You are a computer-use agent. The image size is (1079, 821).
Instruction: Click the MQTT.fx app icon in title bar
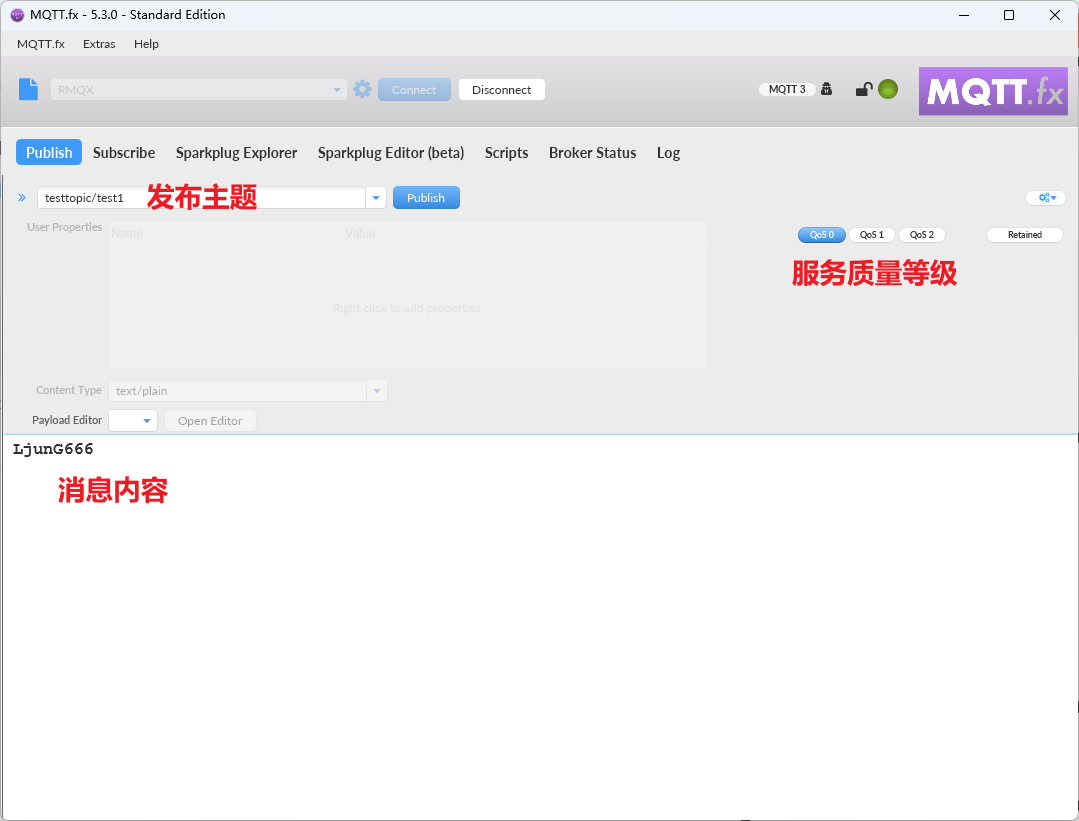click(17, 15)
